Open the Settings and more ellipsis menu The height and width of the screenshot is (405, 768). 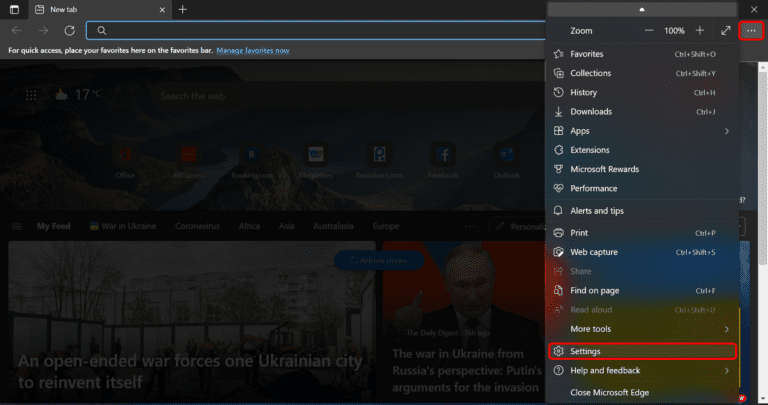751,31
